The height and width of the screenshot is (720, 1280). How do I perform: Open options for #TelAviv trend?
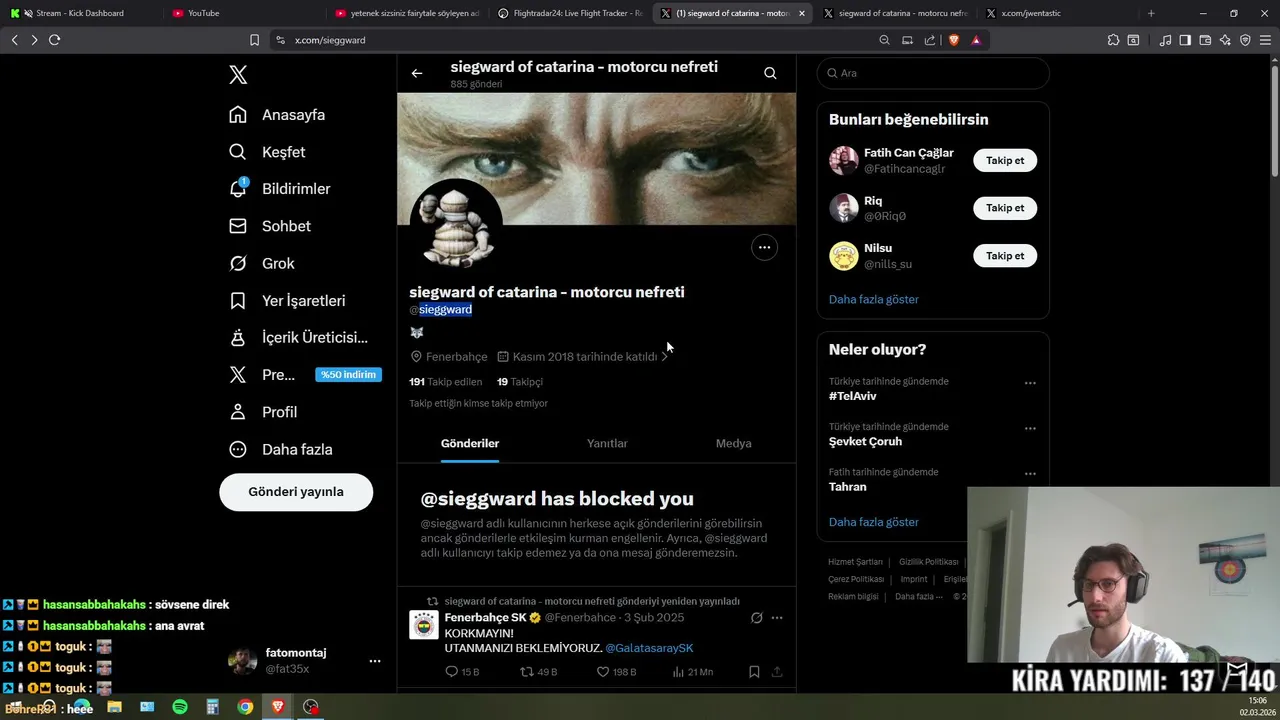click(x=1030, y=383)
